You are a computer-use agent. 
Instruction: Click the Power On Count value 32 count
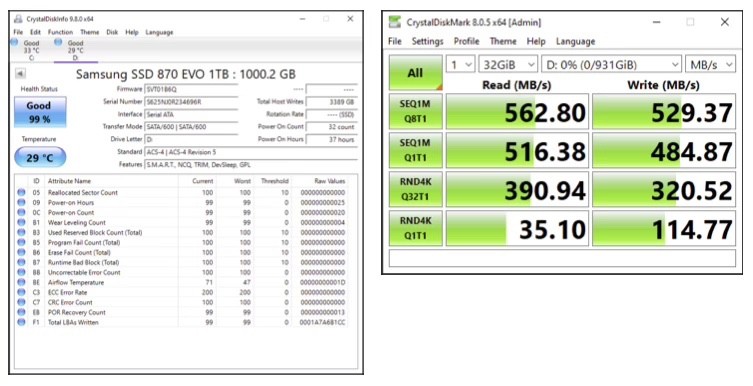tap(331, 127)
